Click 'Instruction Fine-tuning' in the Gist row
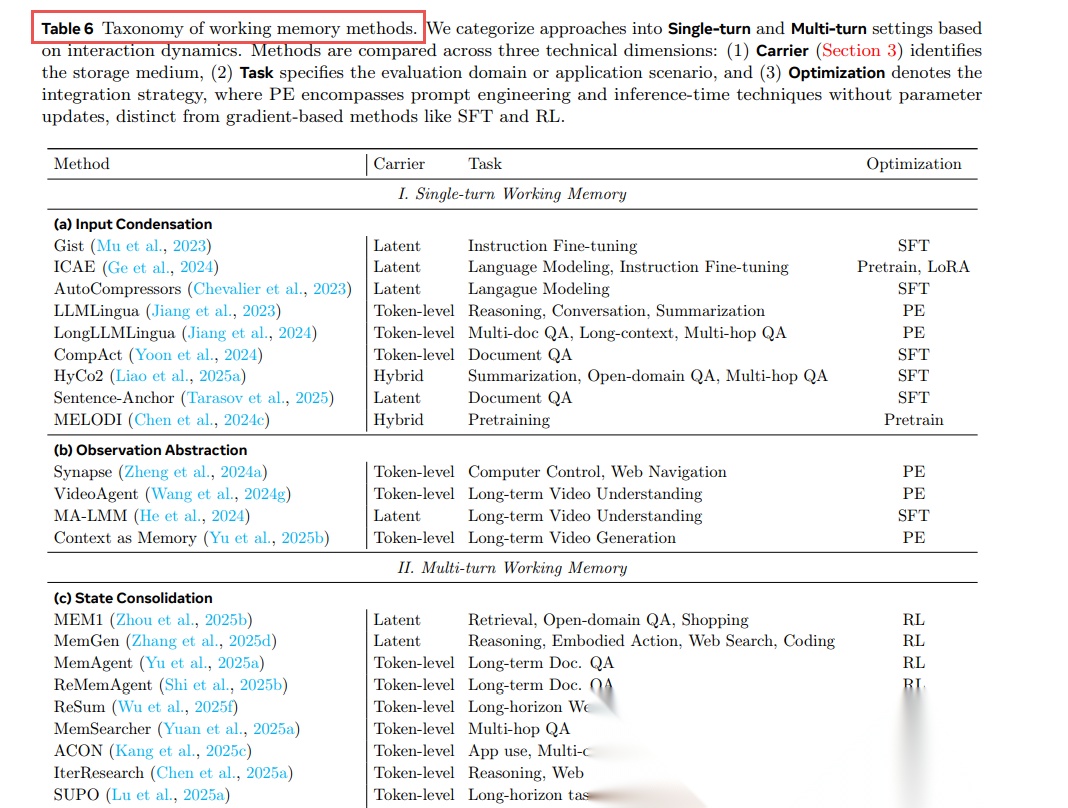1068x808 pixels. 552,245
